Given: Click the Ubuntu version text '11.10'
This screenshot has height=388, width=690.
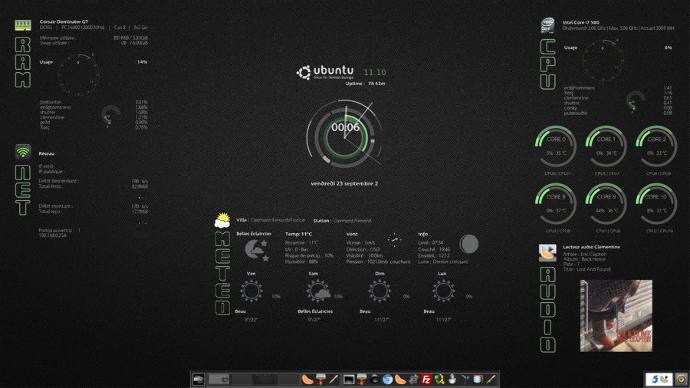Looking at the screenshot, I should [x=375, y=72].
